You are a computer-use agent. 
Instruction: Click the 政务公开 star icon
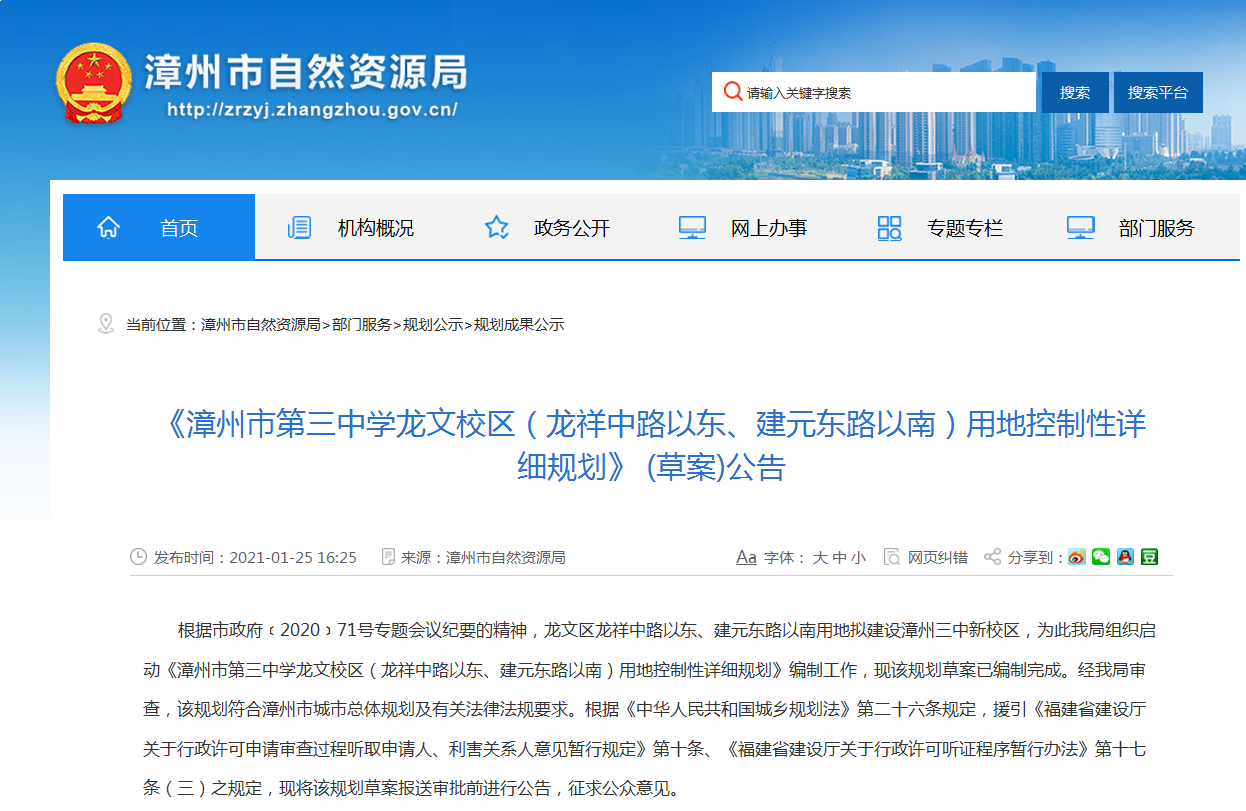pos(495,228)
